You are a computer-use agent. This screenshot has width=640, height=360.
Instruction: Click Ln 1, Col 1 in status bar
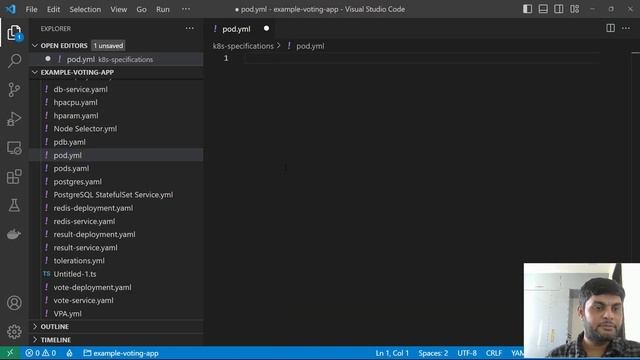tap(392, 353)
